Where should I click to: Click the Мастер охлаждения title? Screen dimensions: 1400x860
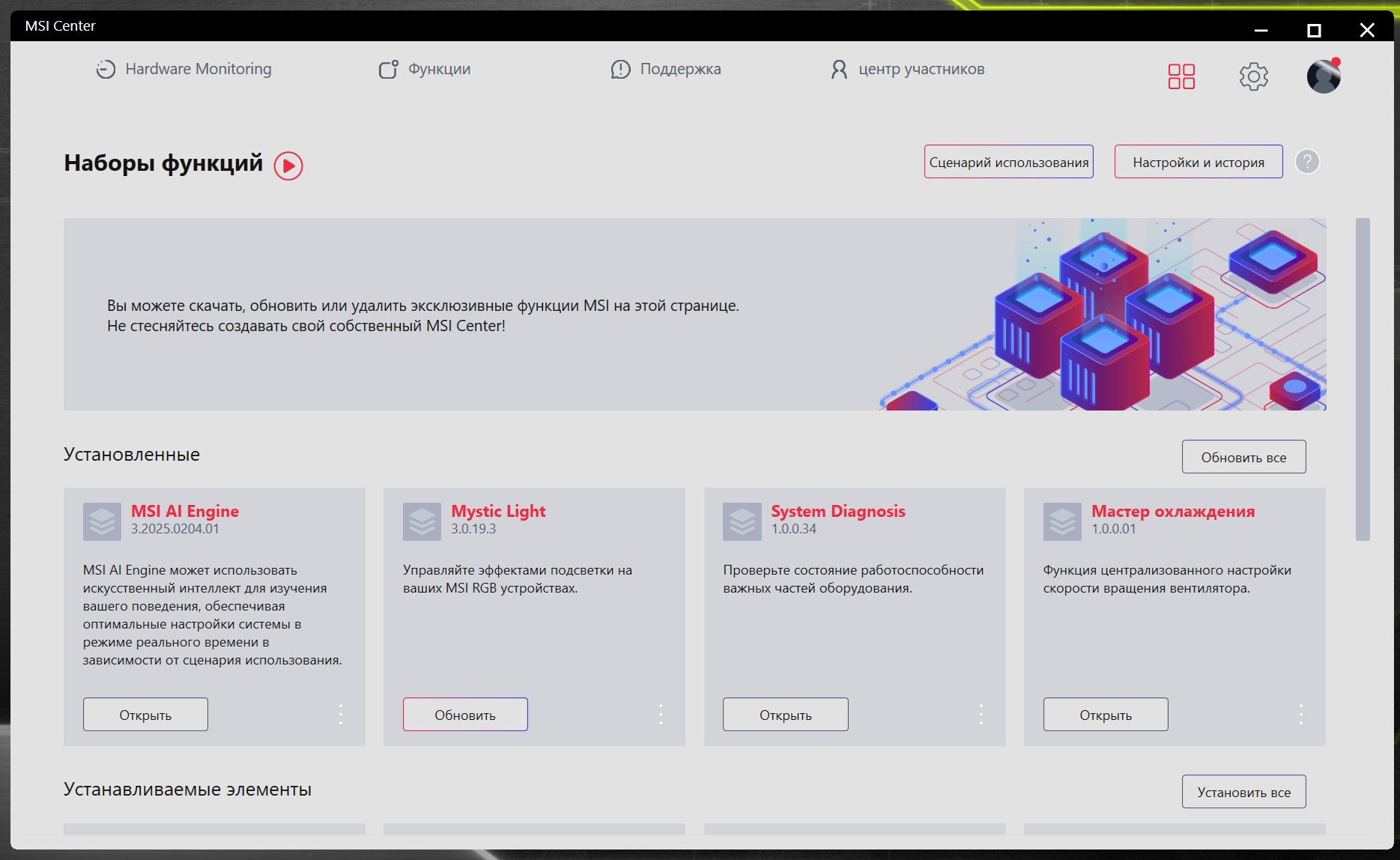click(x=1173, y=511)
